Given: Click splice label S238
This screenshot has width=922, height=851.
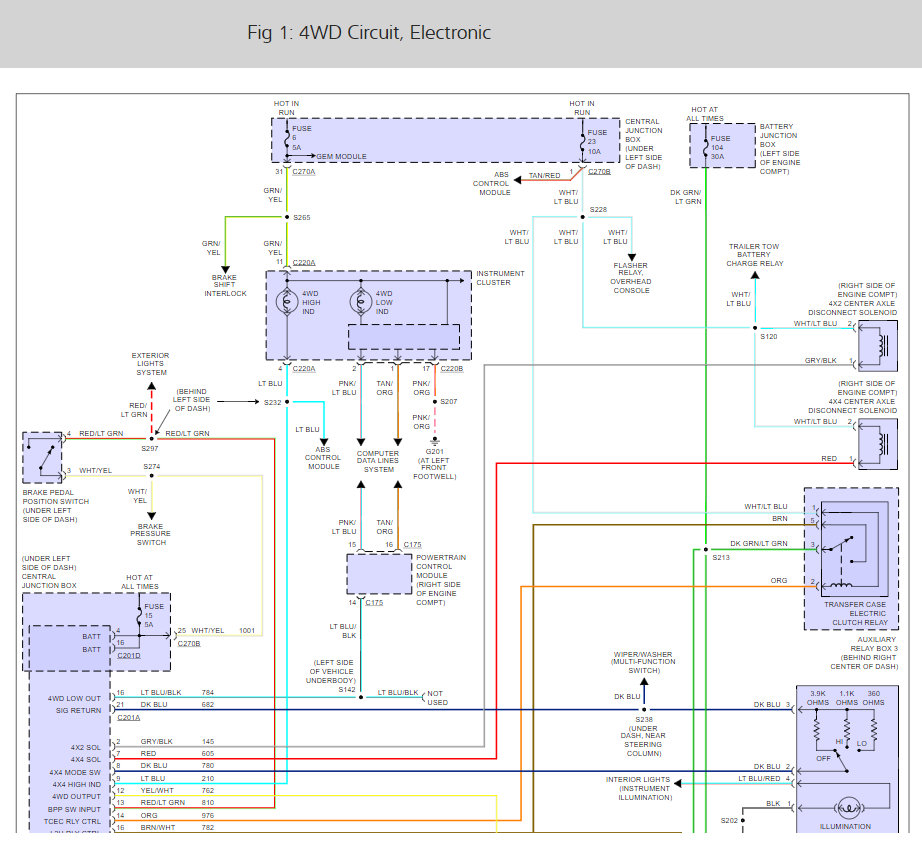Looking at the screenshot, I should coord(644,720).
